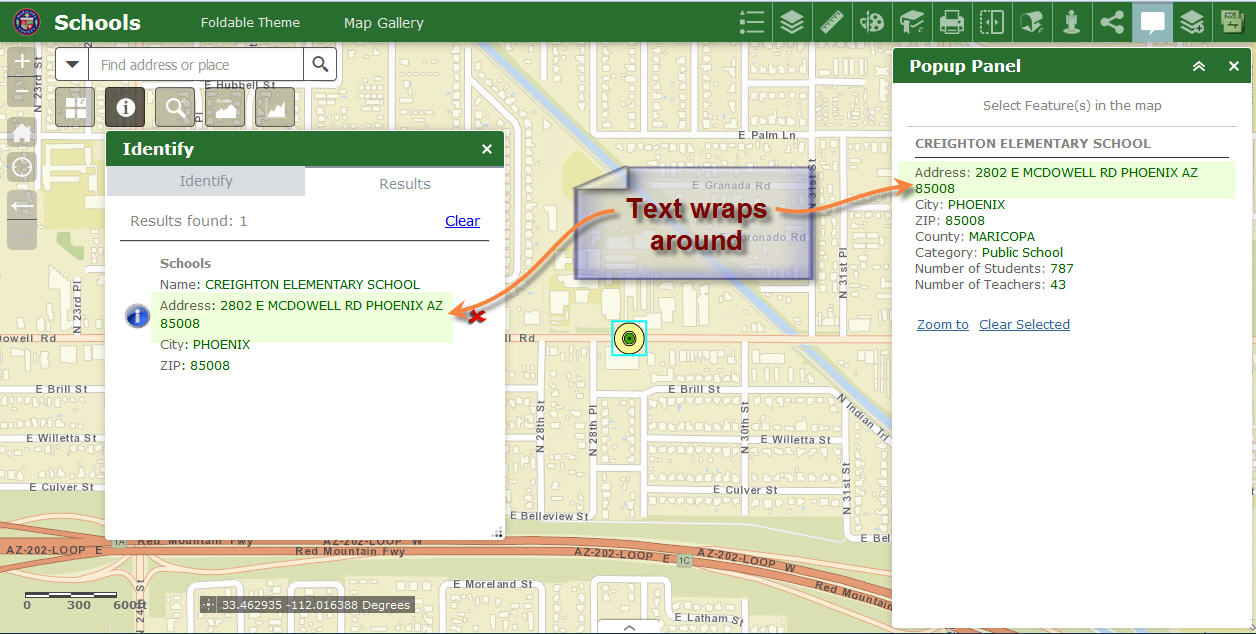Click the last header widget icon with stacked cards
This screenshot has height=634, width=1256.
[x=1231, y=22]
